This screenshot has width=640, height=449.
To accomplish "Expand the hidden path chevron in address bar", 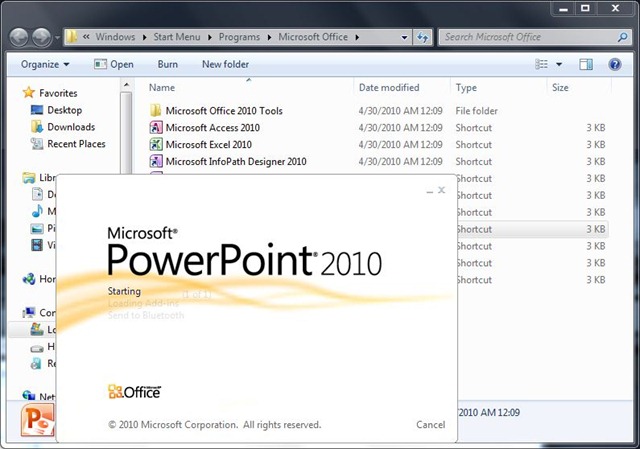I will click(x=86, y=37).
